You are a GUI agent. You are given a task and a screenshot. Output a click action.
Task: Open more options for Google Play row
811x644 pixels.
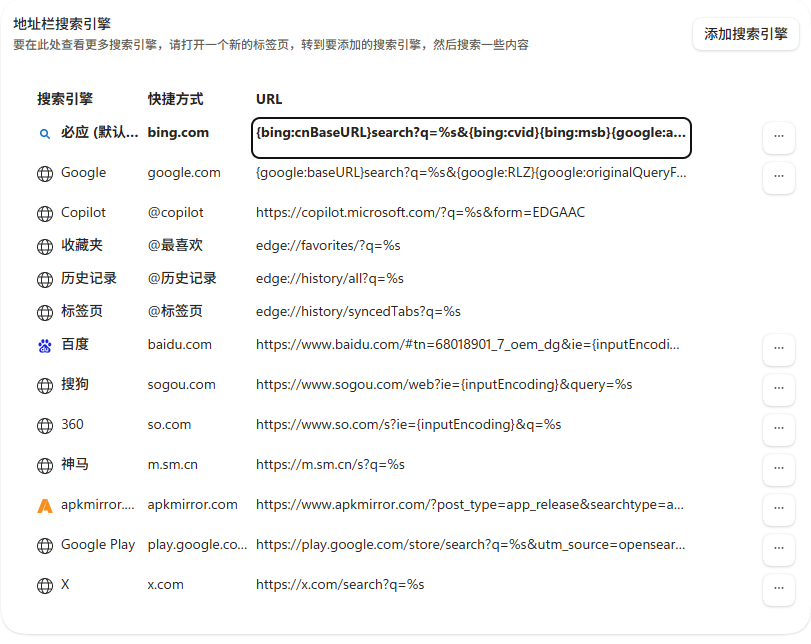(x=778, y=548)
